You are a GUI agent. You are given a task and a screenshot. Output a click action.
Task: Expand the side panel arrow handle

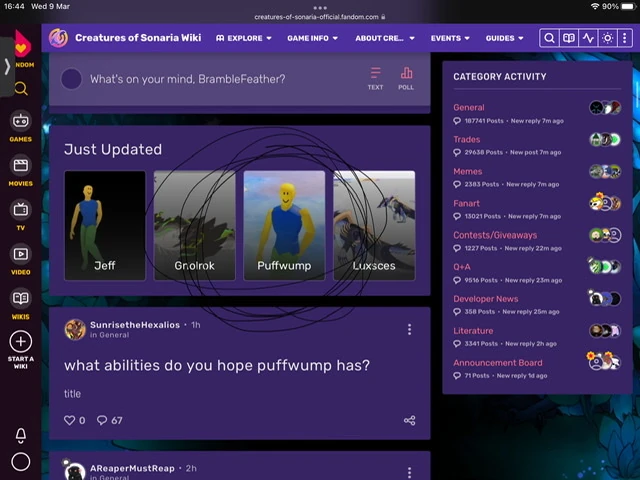(x=7, y=67)
